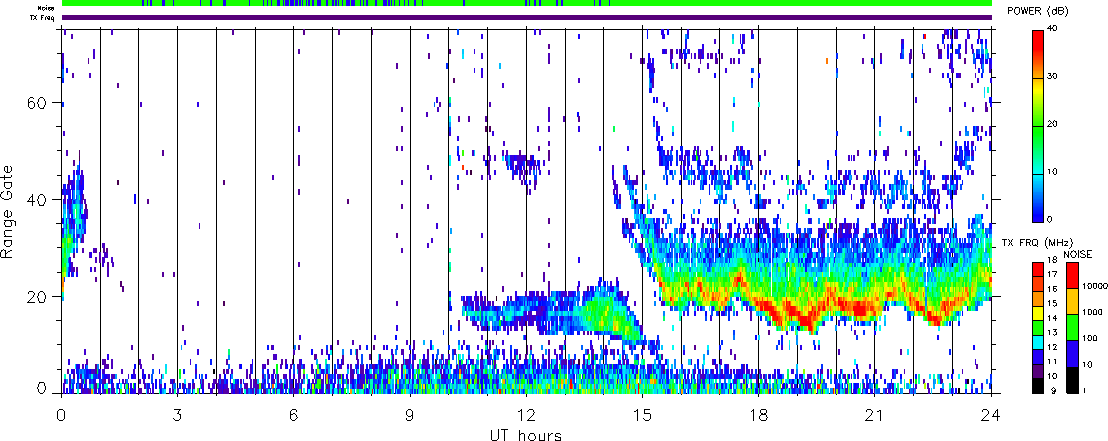Pick the red top segment of the NOISE colorbar

pyautogui.click(x=1073, y=275)
